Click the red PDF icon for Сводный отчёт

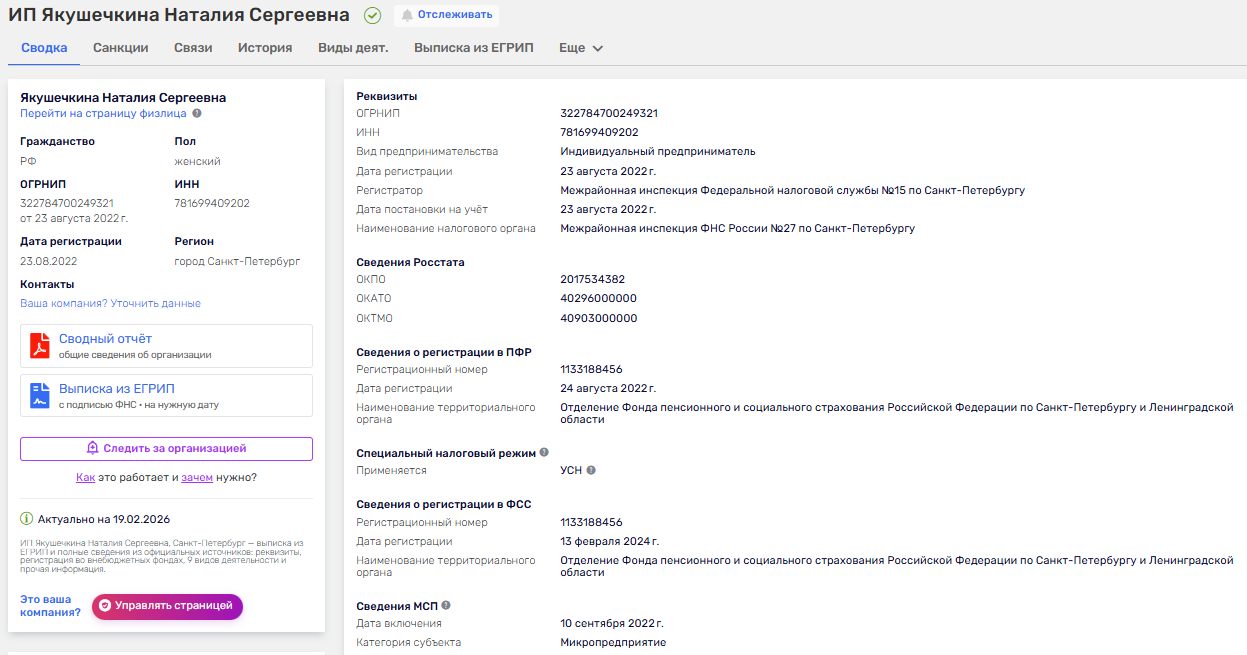coord(40,346)
